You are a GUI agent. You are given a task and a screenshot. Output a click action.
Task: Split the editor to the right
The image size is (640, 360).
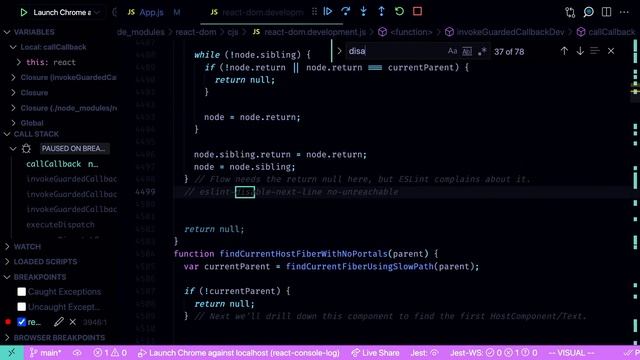tap(607, 12)
